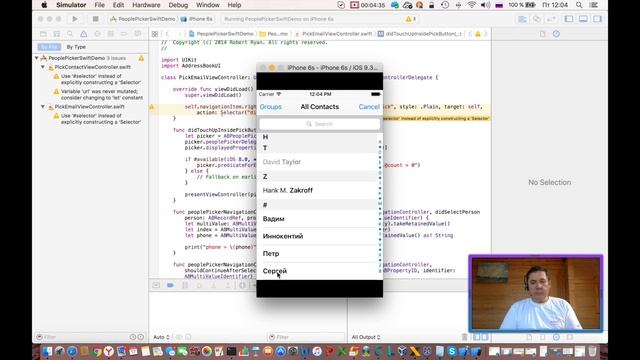
Task: Open the PeoplePickerSwiftDemo scheme selector
Action: [x=143, y=19]
